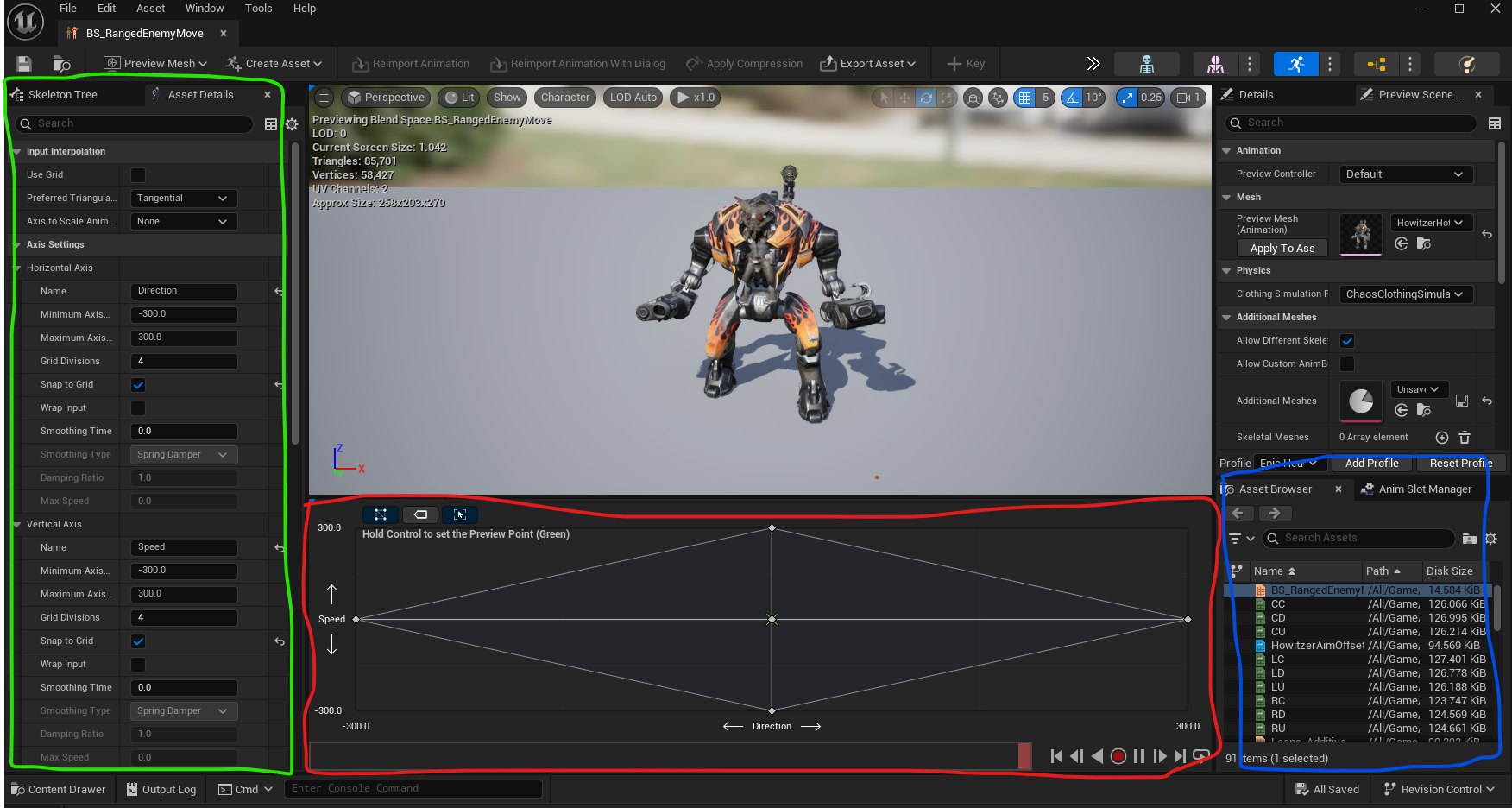This screenshot has height=808, width=1512.
Task: Navigate forward in the Asset Browser
Action: tap(1275, 514)
